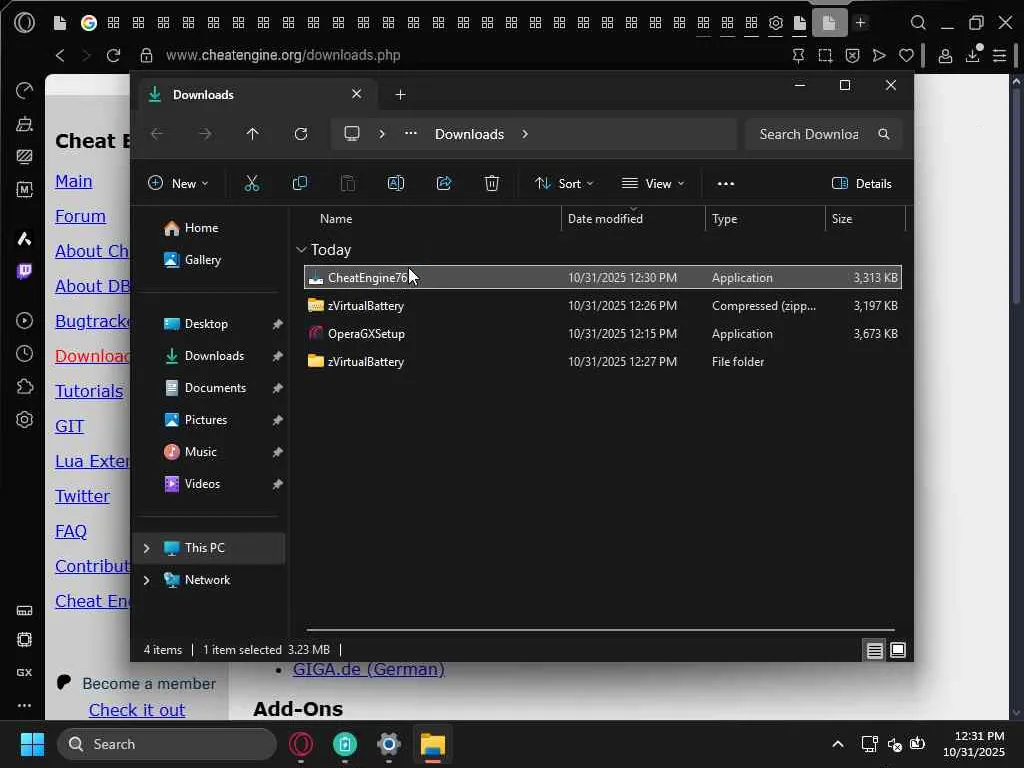Toggle the Details pane button
Viewport: 1024px width, 768px height.
pyautogui.click(x=861, y=184)
